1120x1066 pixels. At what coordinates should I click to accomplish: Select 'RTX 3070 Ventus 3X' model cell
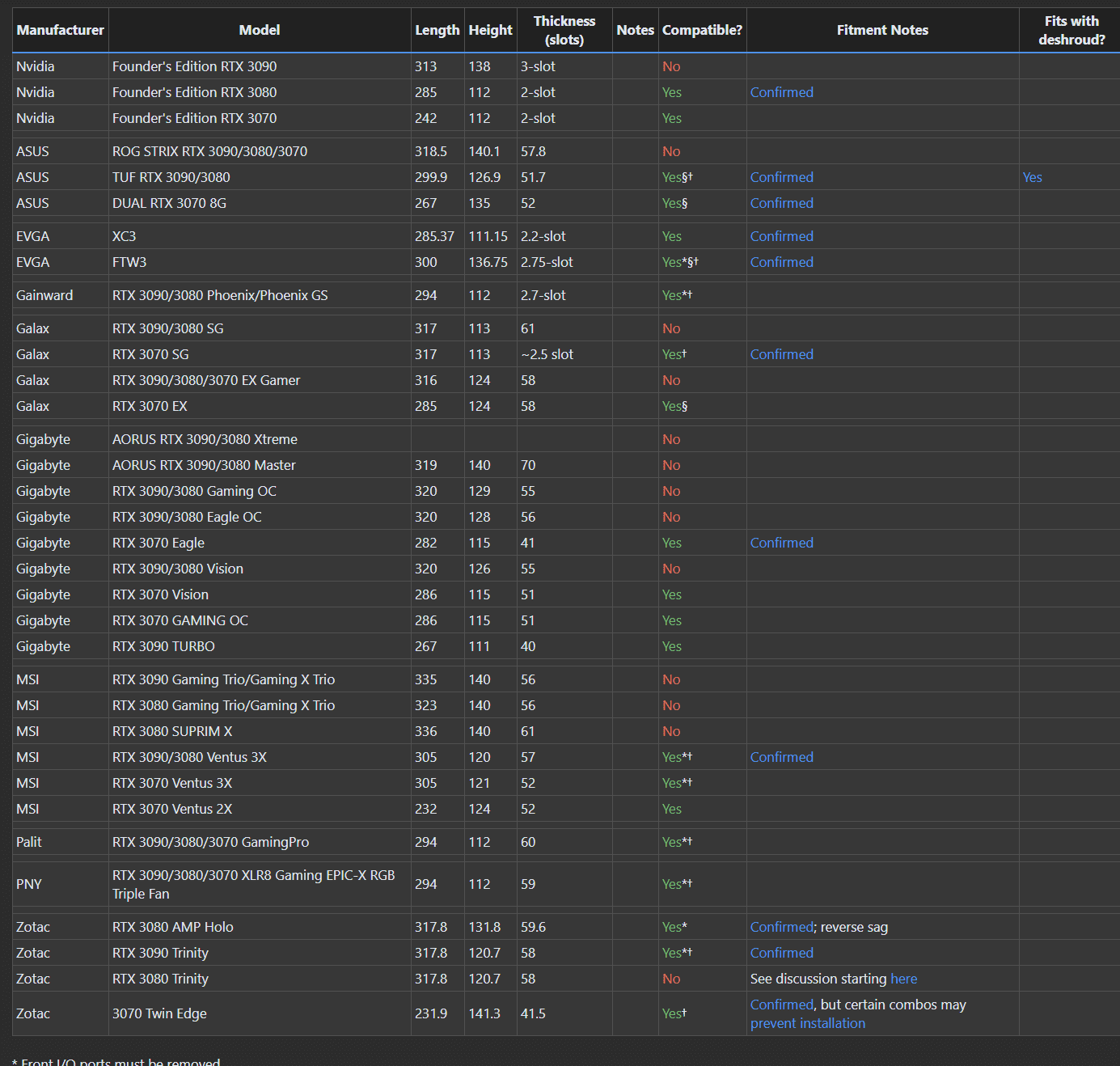260,783
